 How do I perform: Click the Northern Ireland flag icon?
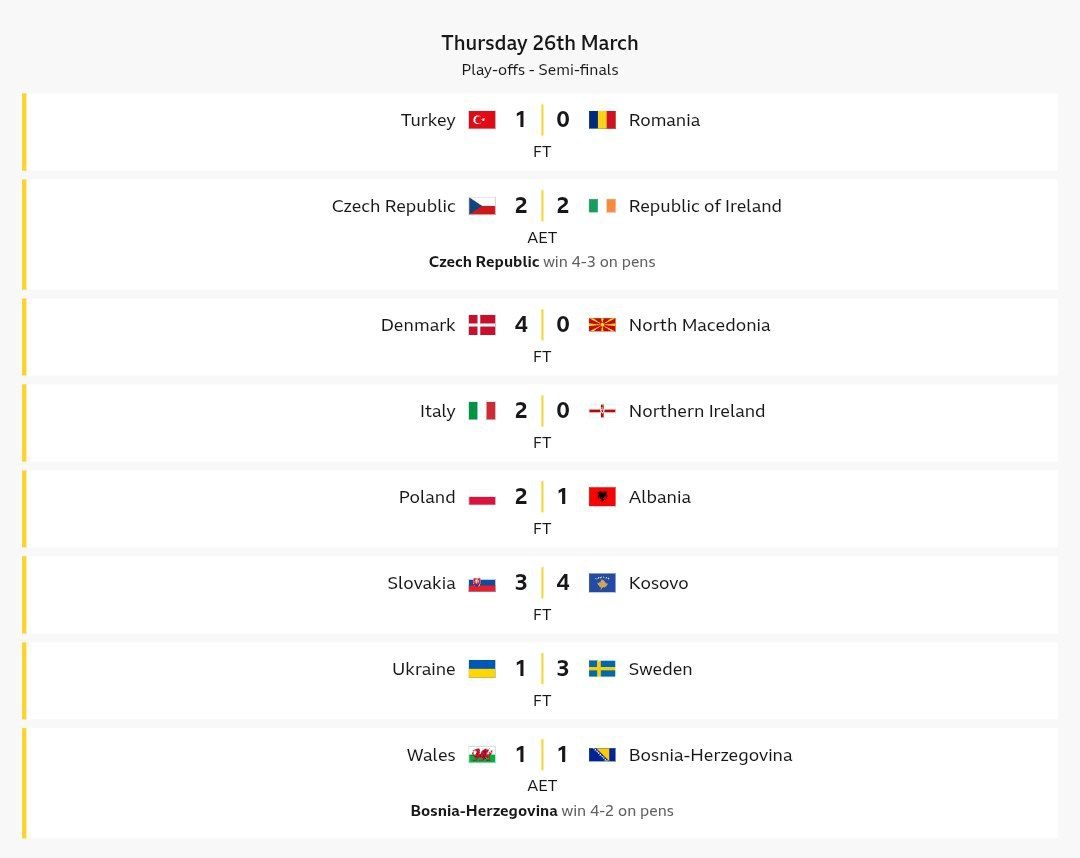[x=602, y=411]
